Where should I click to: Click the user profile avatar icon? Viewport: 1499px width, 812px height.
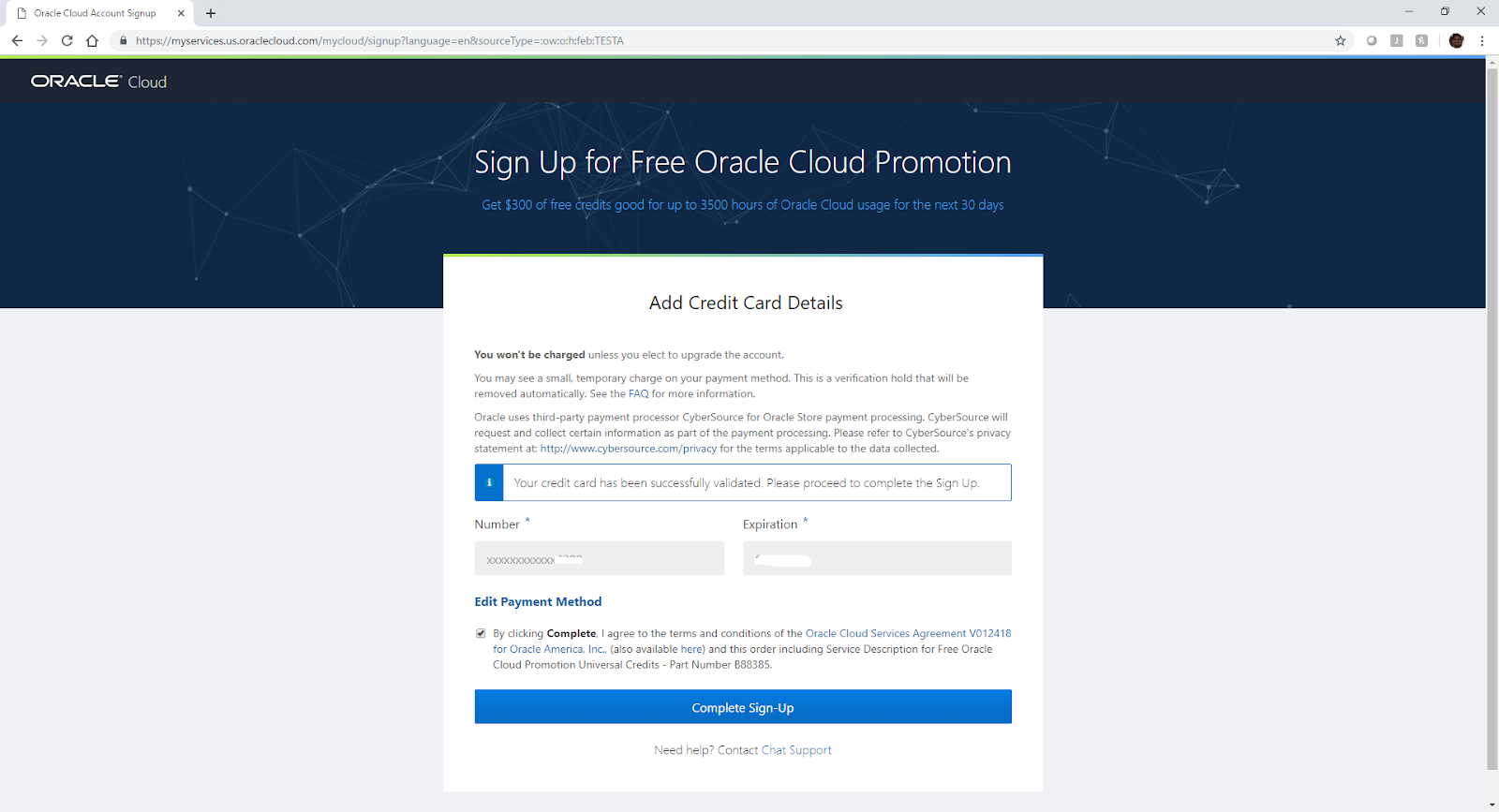(x=1456, y=40)
